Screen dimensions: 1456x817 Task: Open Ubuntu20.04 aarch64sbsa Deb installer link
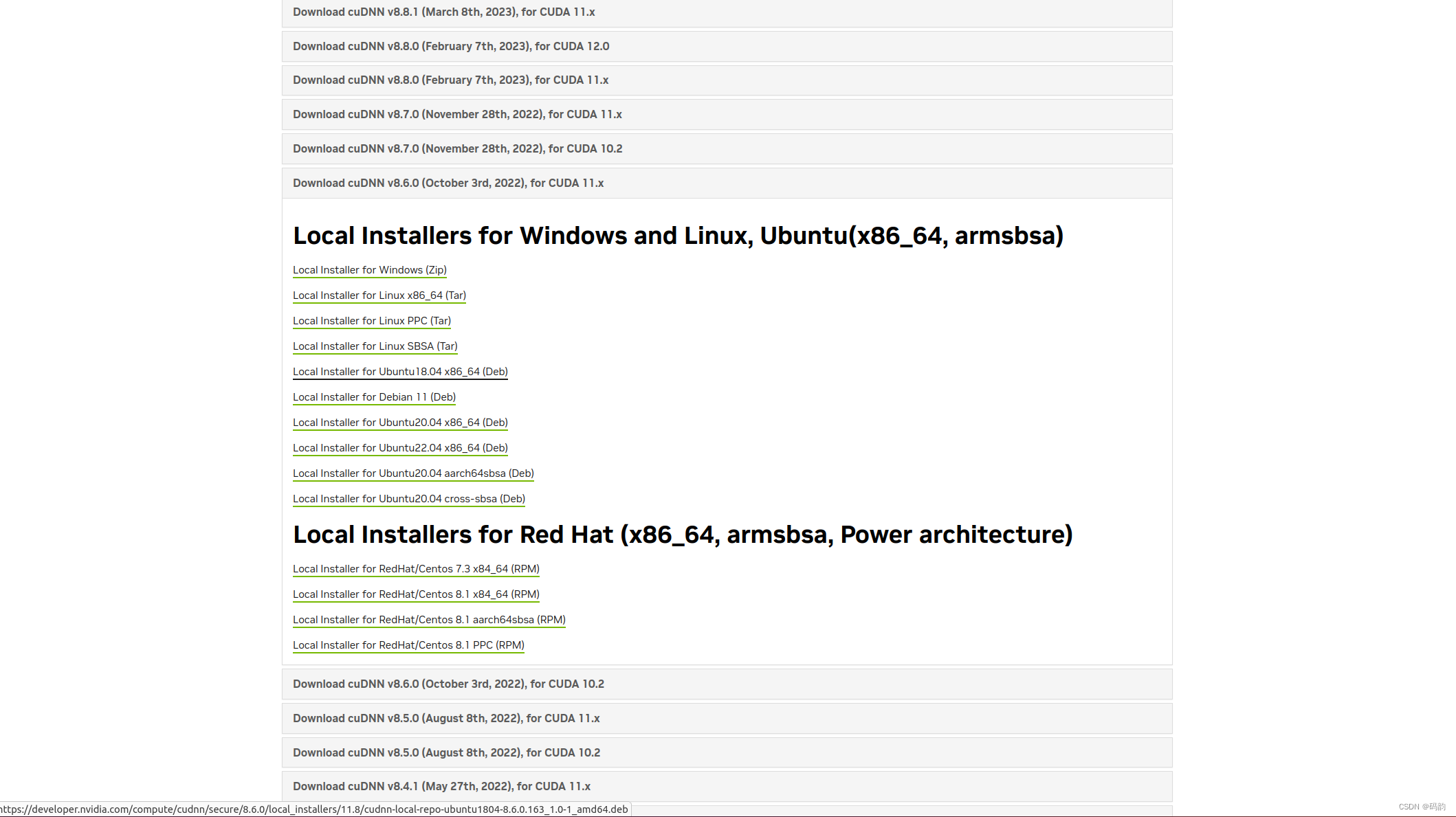point(413,473)
